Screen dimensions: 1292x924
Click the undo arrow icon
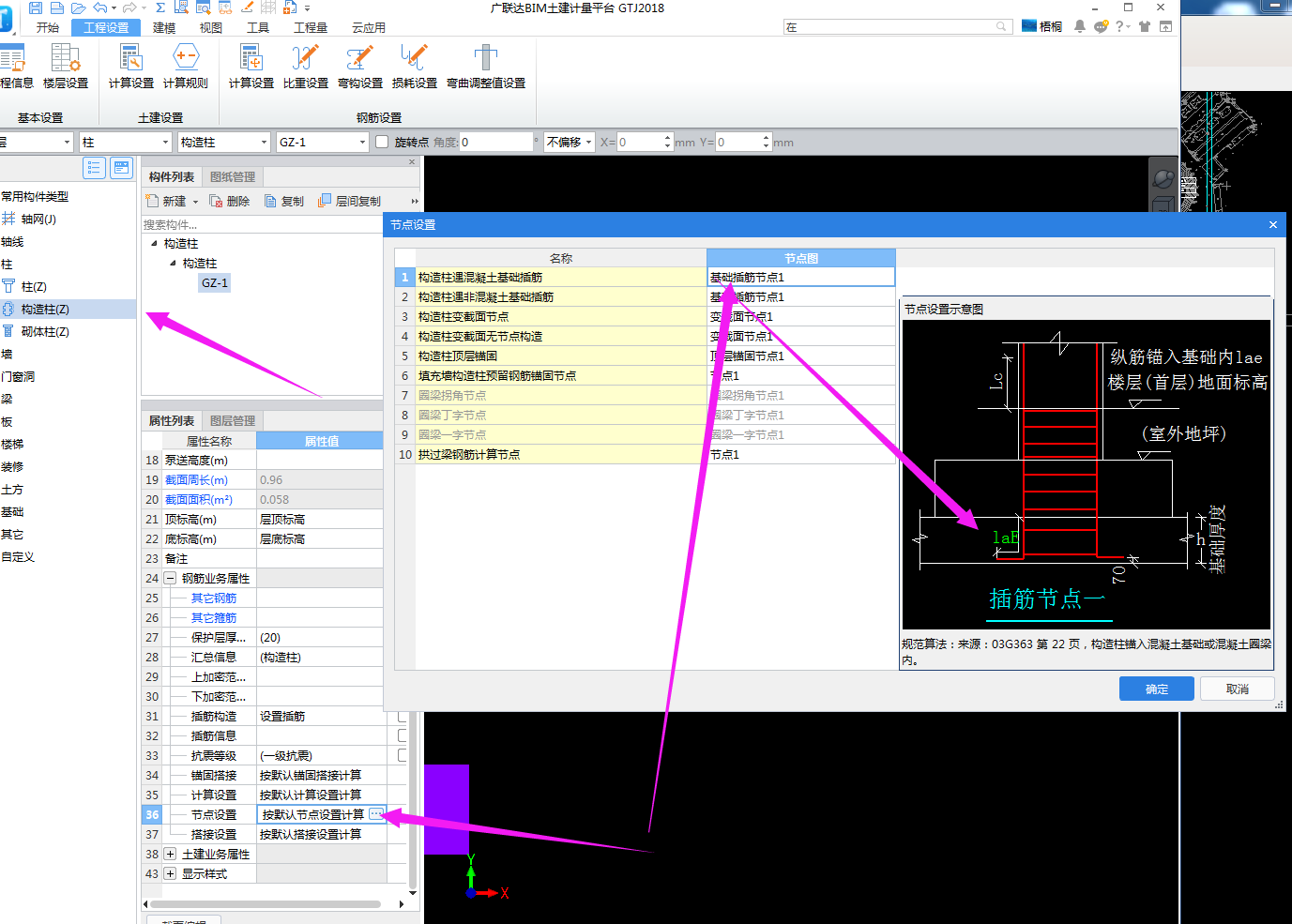click(x=99, y=8)
